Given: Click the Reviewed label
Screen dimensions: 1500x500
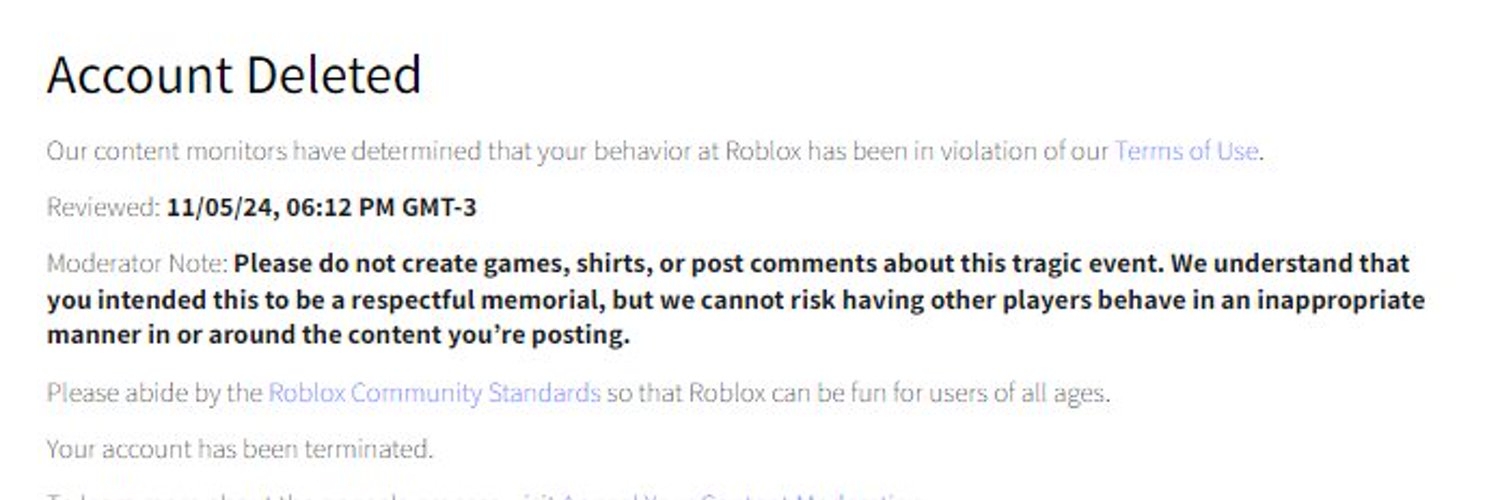Looking at the screenshot, I should point(103,207).
